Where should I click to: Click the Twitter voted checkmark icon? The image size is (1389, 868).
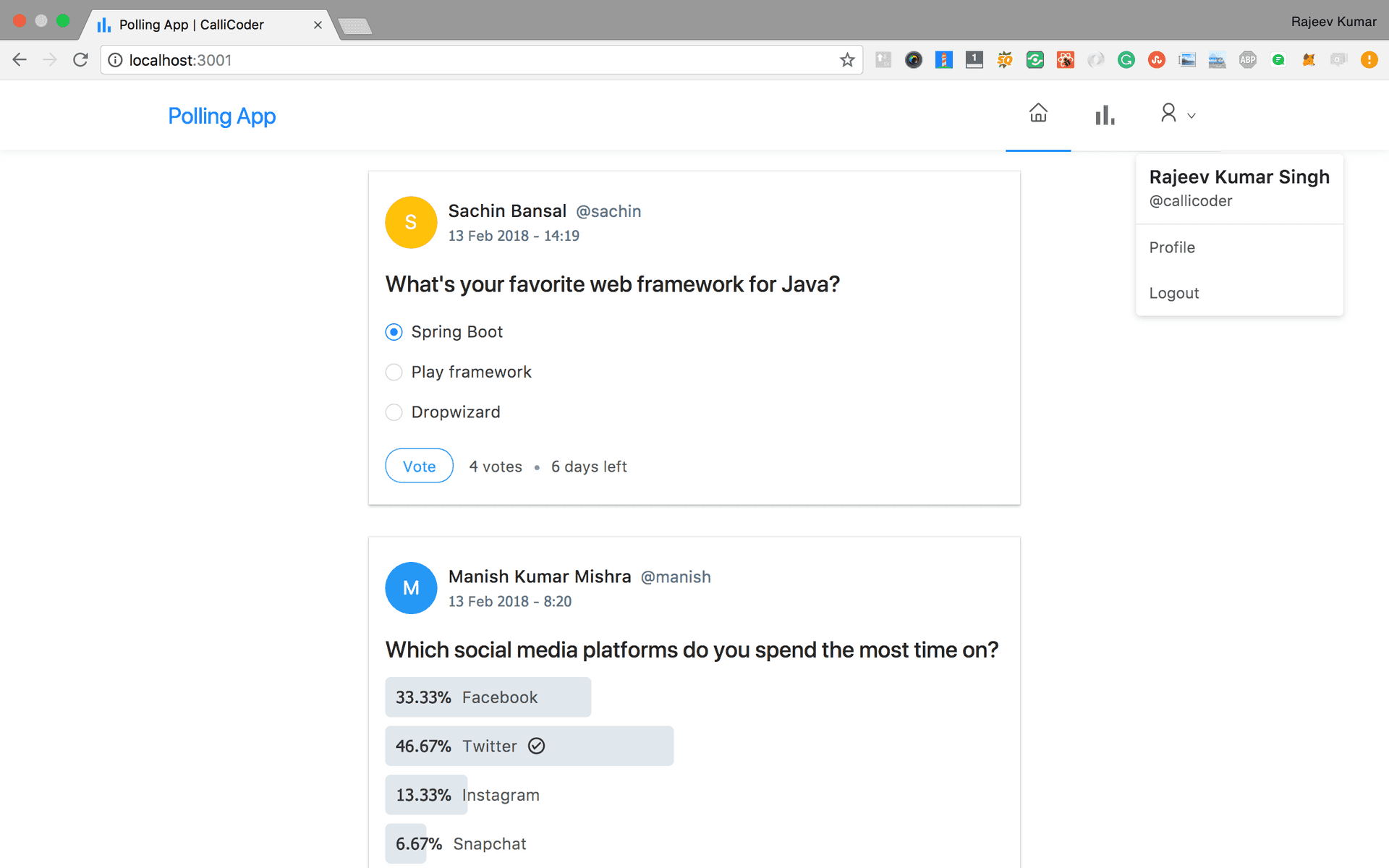pos(535,746)
